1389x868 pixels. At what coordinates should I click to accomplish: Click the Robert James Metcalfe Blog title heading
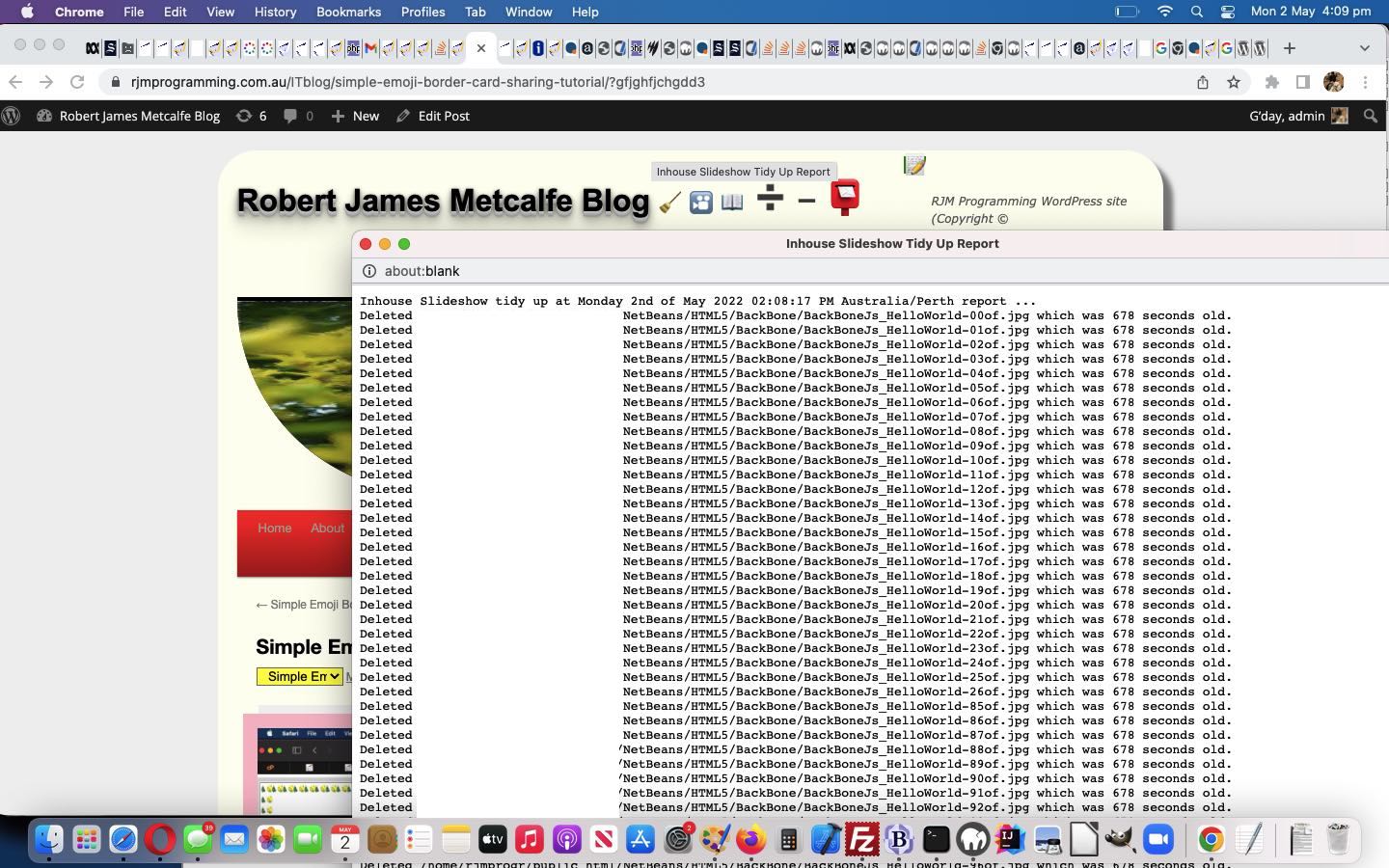[x=443, y=201]
